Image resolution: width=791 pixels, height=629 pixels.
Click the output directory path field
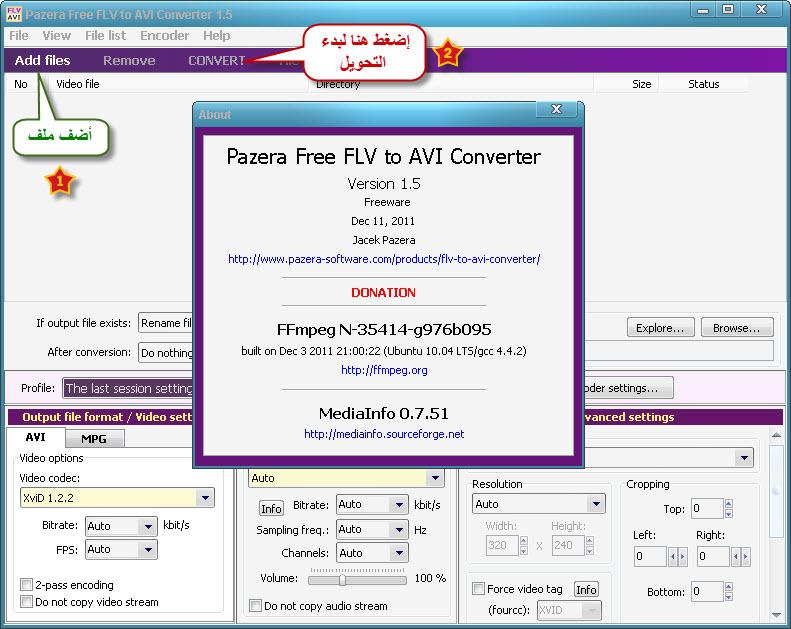point(679,351)
